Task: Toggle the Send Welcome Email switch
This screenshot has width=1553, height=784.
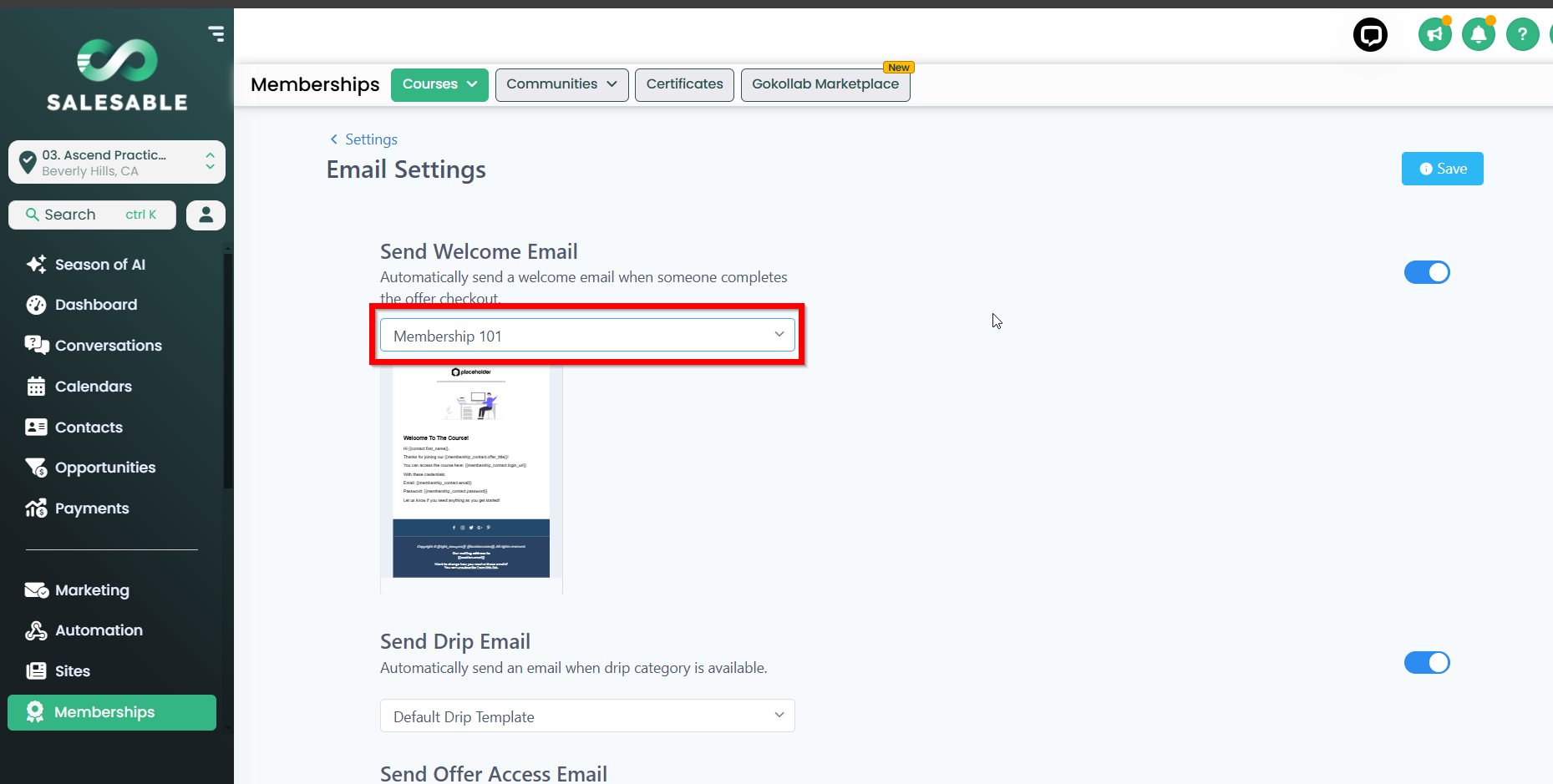Action: (1427, 272)
